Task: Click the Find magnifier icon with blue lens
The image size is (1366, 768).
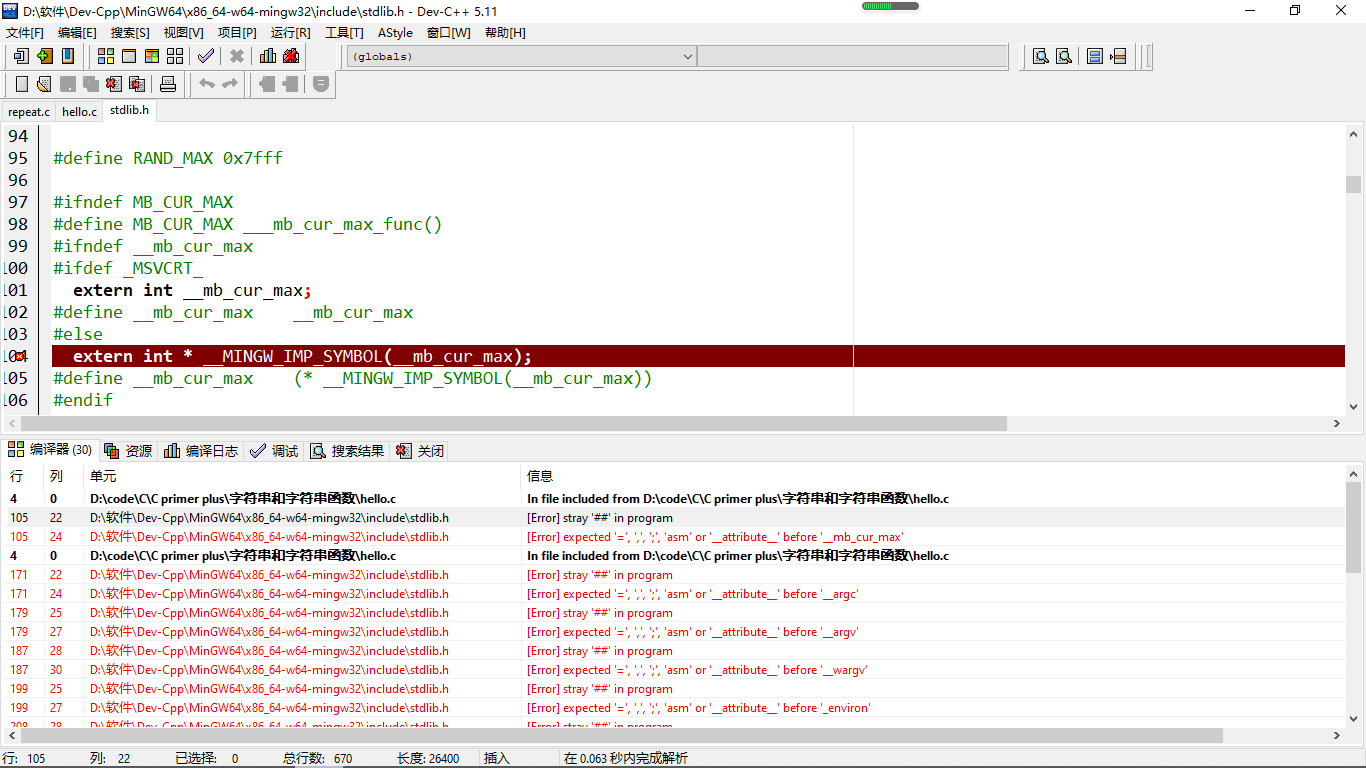Action: click(1041, 56)
